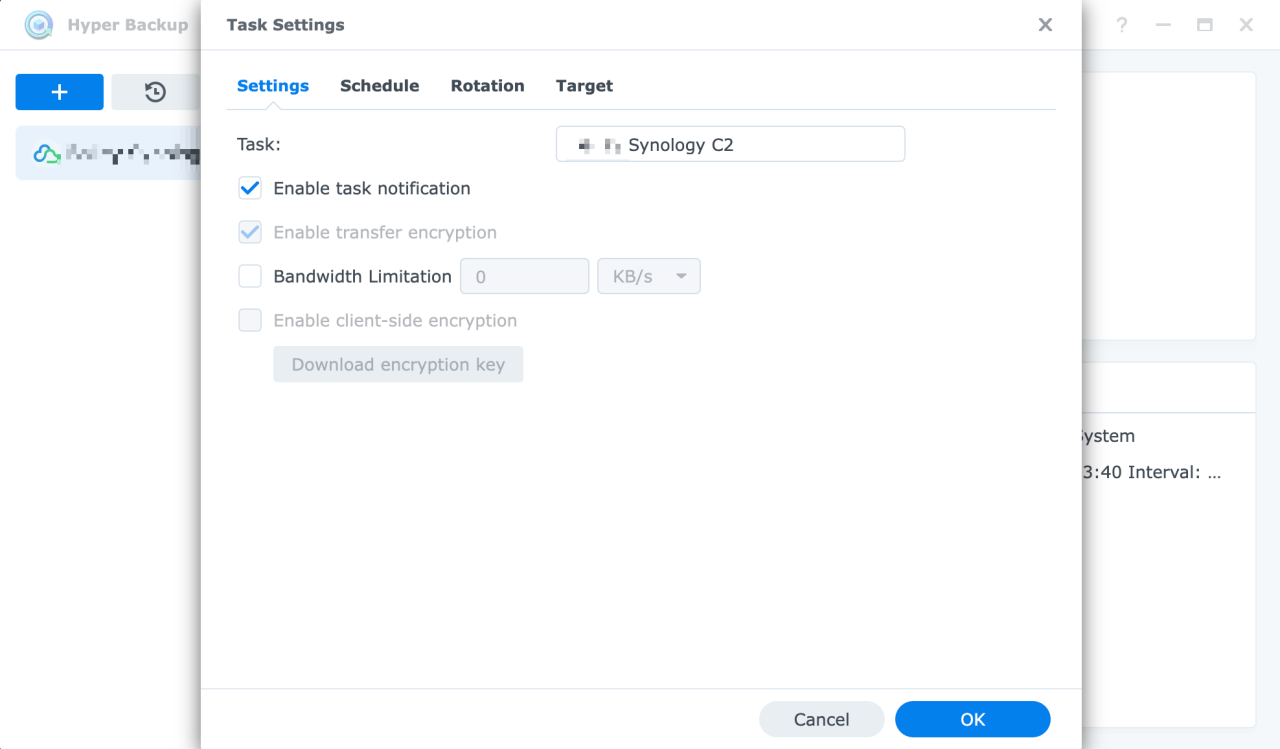
Task: Open the KB/s unit dropdown
Action: 648,276
